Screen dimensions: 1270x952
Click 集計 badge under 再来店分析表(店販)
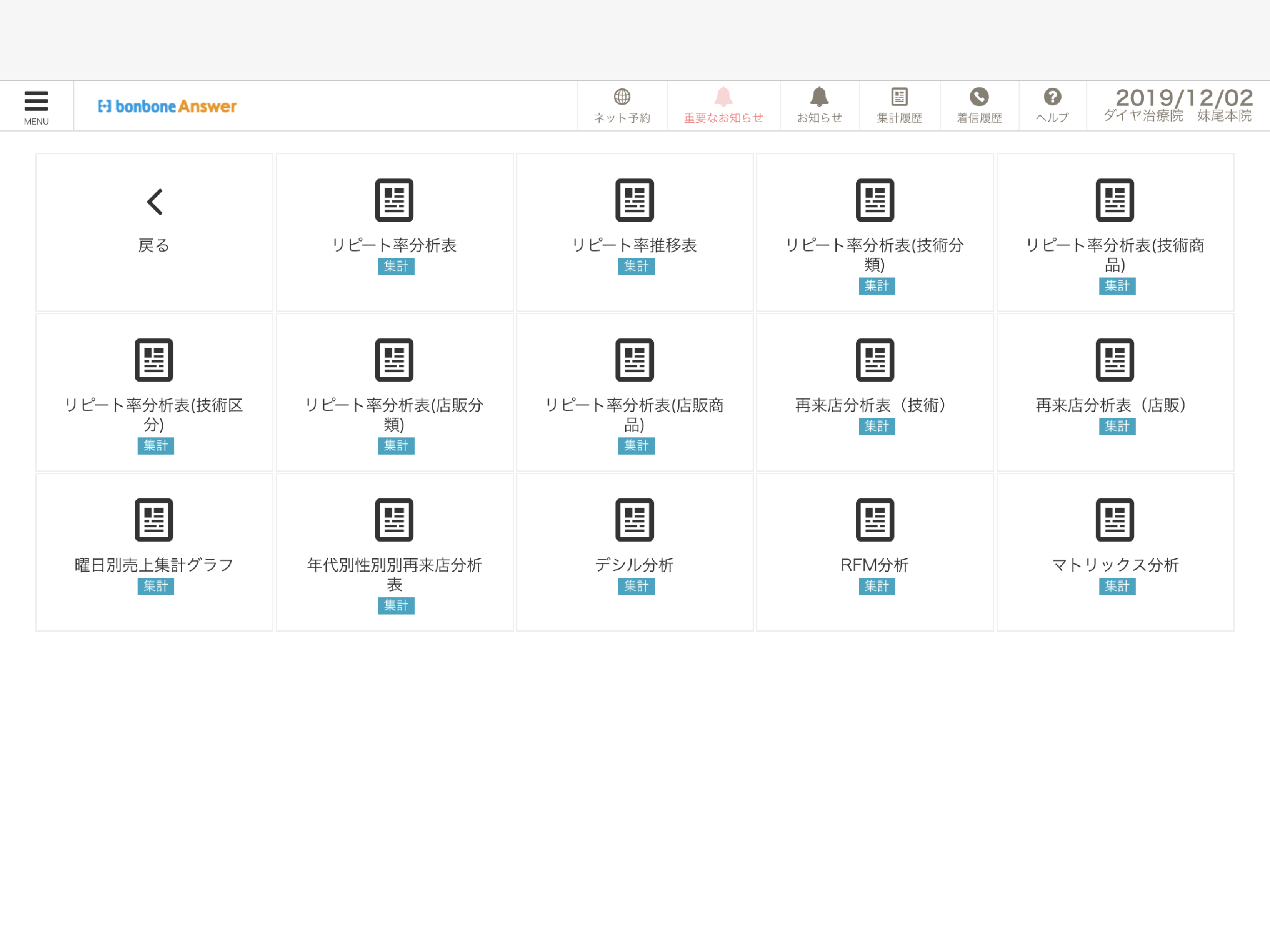click(x=1117, y=427)
